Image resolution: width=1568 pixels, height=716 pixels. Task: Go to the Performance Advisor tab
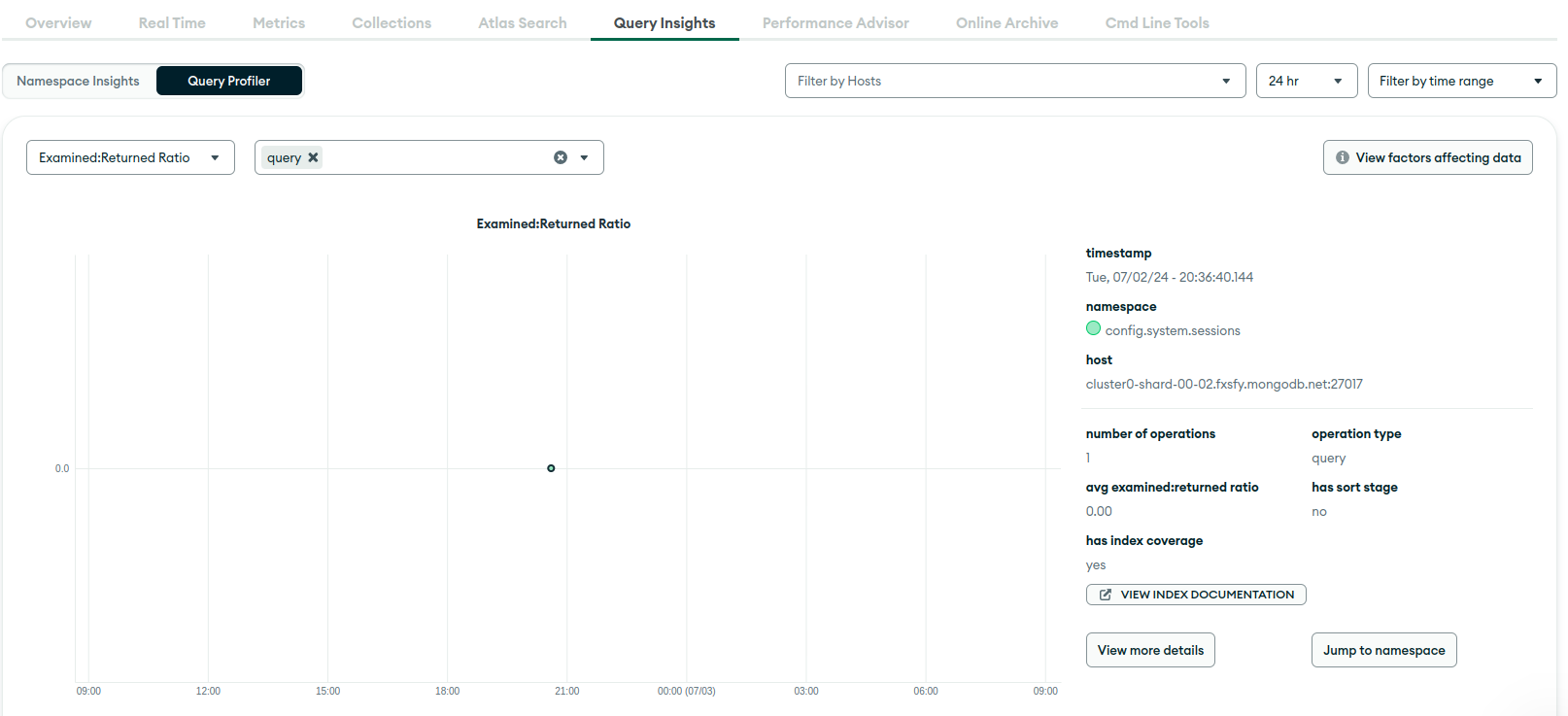tap(835, 22)
